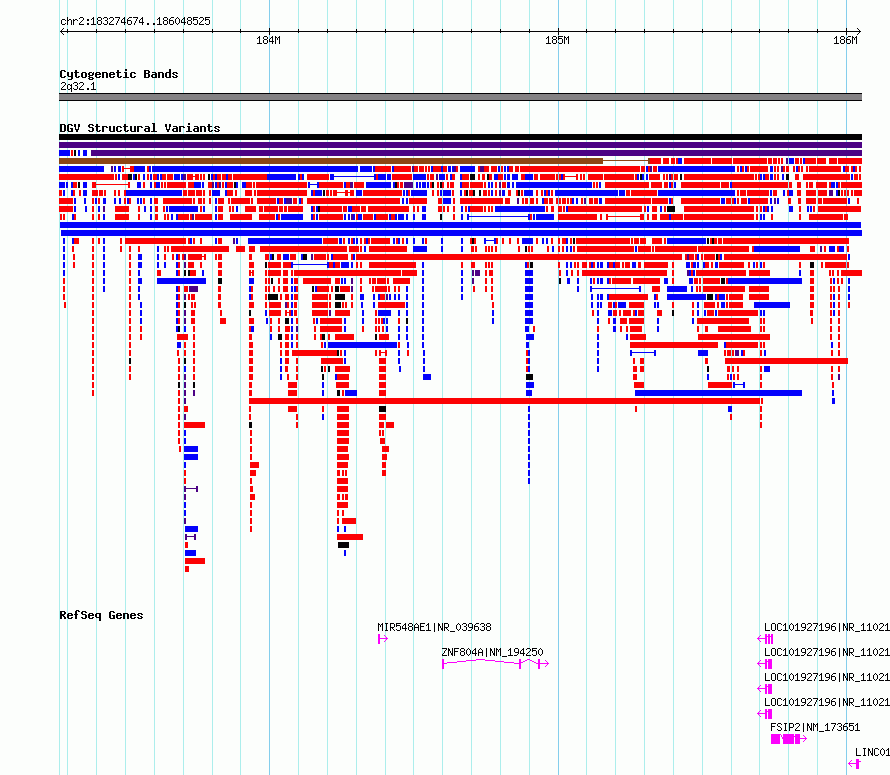Click the ZNF804A magenta gene model glyph

[x=496, y=663]
